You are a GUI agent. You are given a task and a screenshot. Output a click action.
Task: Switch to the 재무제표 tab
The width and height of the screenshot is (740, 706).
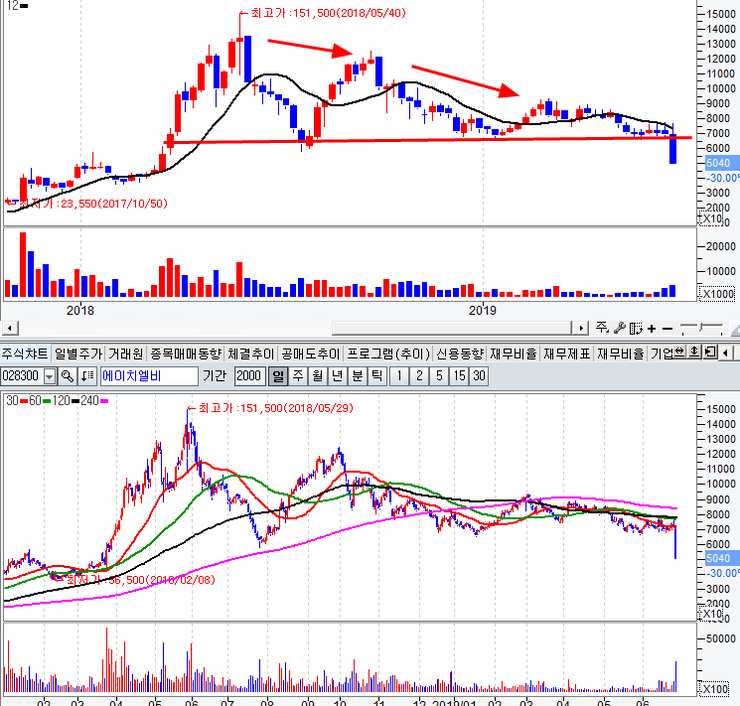pyautogui.click(x=567, y=353)
